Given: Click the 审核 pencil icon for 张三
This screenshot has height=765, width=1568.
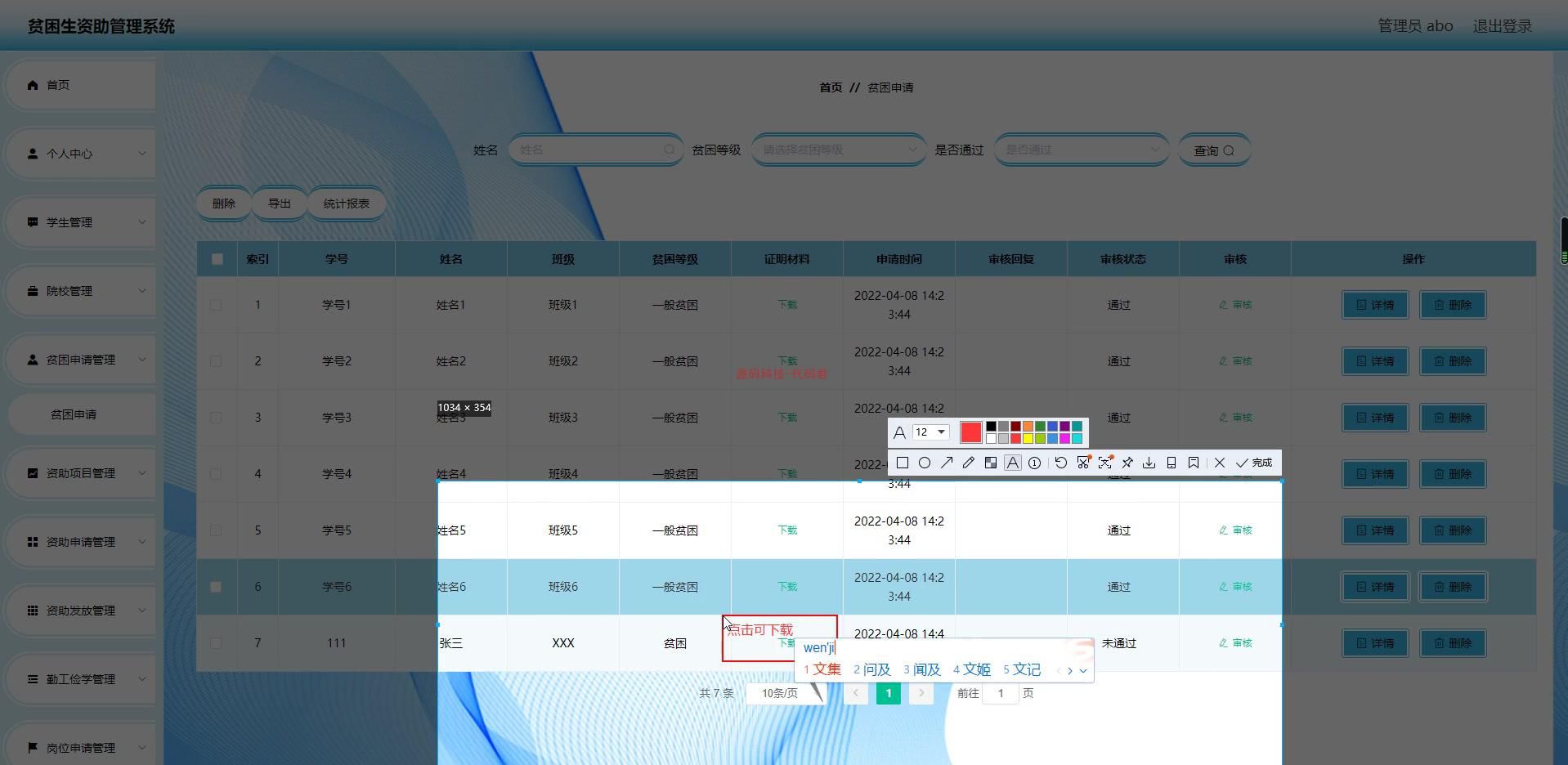Looking at the screenshot, I should pos(1223,643).
